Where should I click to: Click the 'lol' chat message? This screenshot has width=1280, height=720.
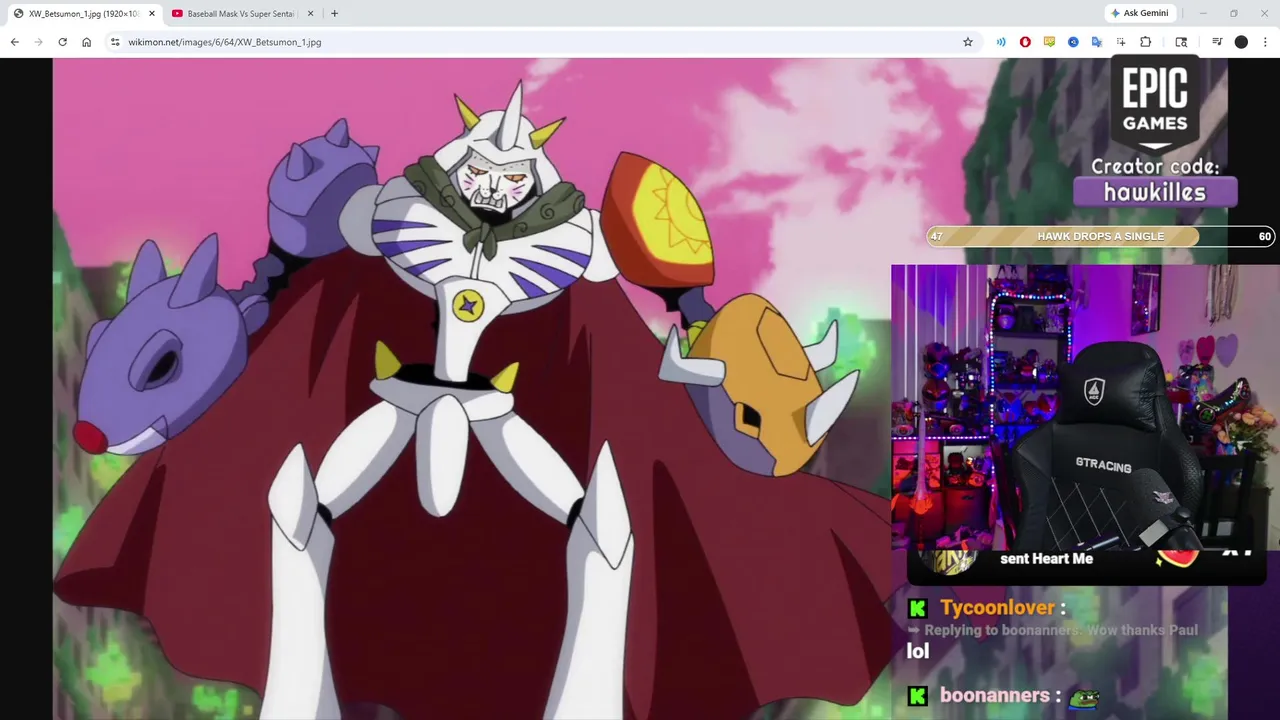coord(918,651)
